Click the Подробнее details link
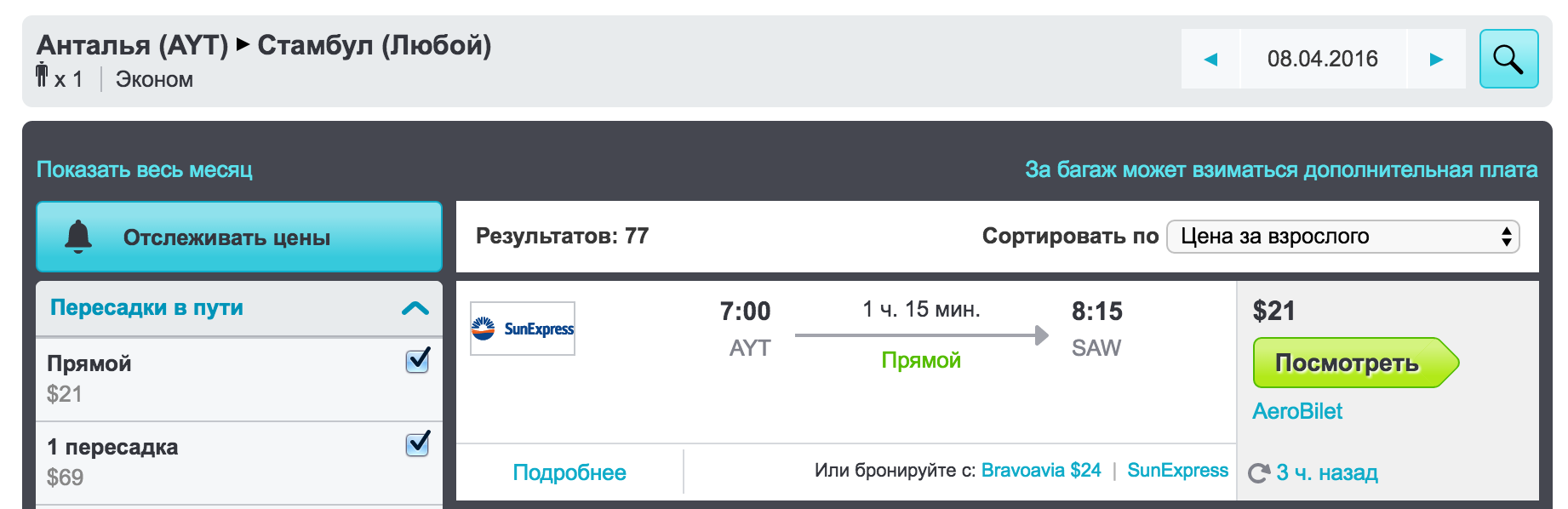The image size is (1568, 509). (569, 472)
